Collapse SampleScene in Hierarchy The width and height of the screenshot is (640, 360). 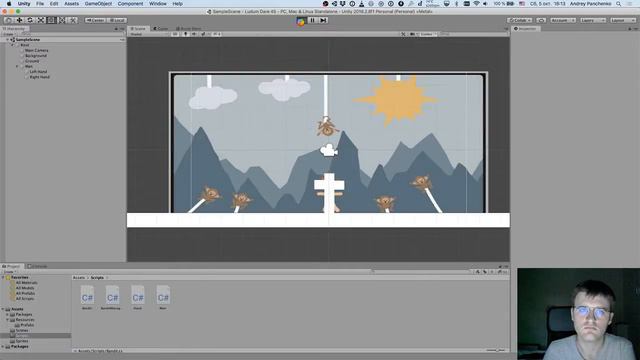[7, 40]
